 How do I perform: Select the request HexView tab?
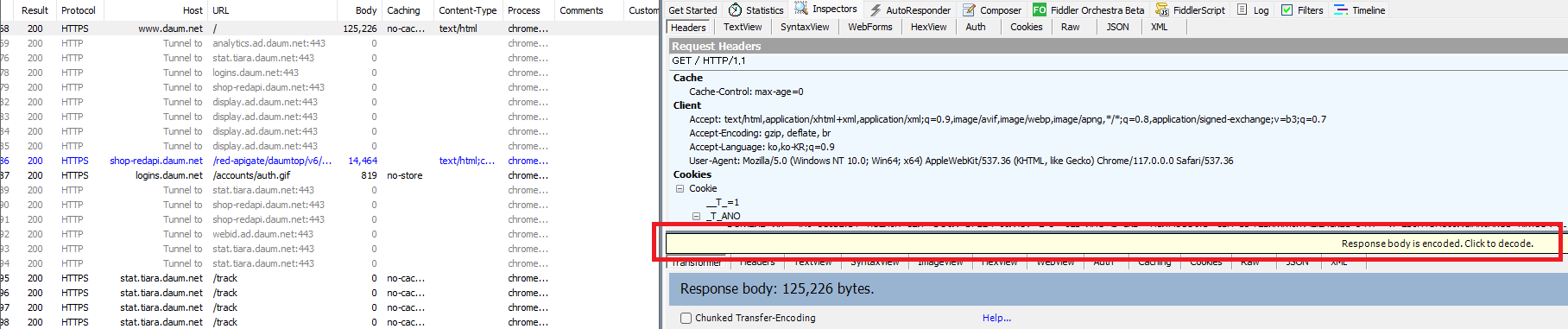coord(928,28)
